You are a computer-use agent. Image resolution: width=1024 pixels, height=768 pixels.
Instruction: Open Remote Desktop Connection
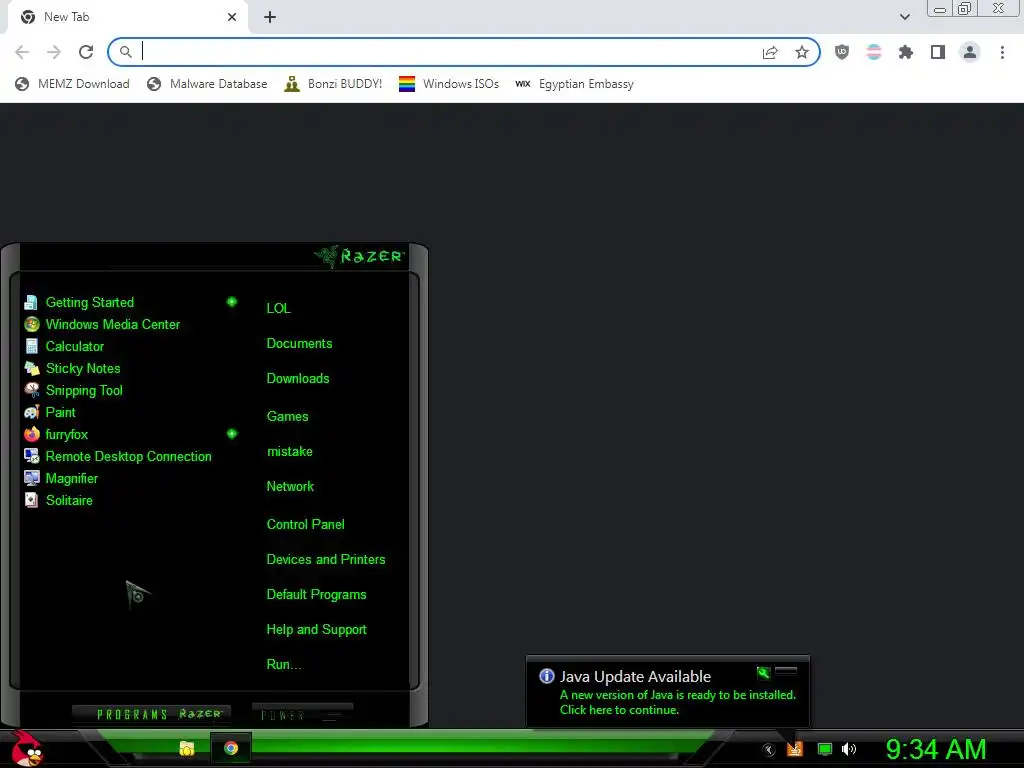coord(118,456)
